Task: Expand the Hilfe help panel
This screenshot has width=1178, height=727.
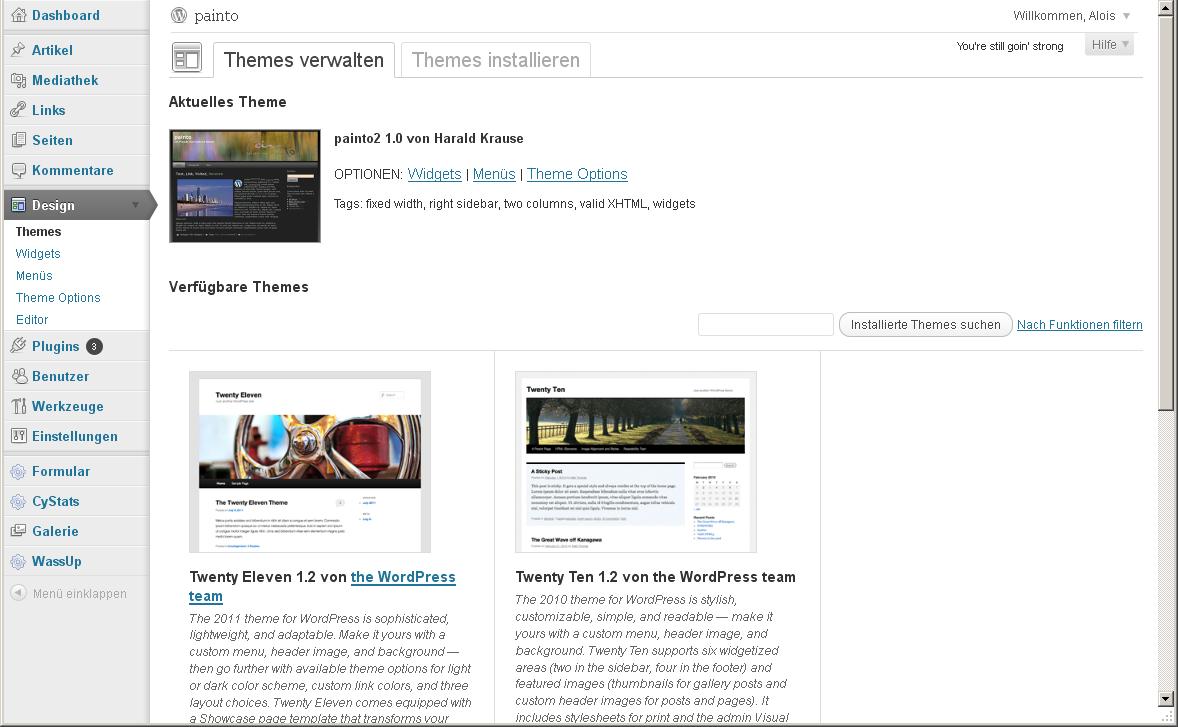Action: pos(1109,44)
